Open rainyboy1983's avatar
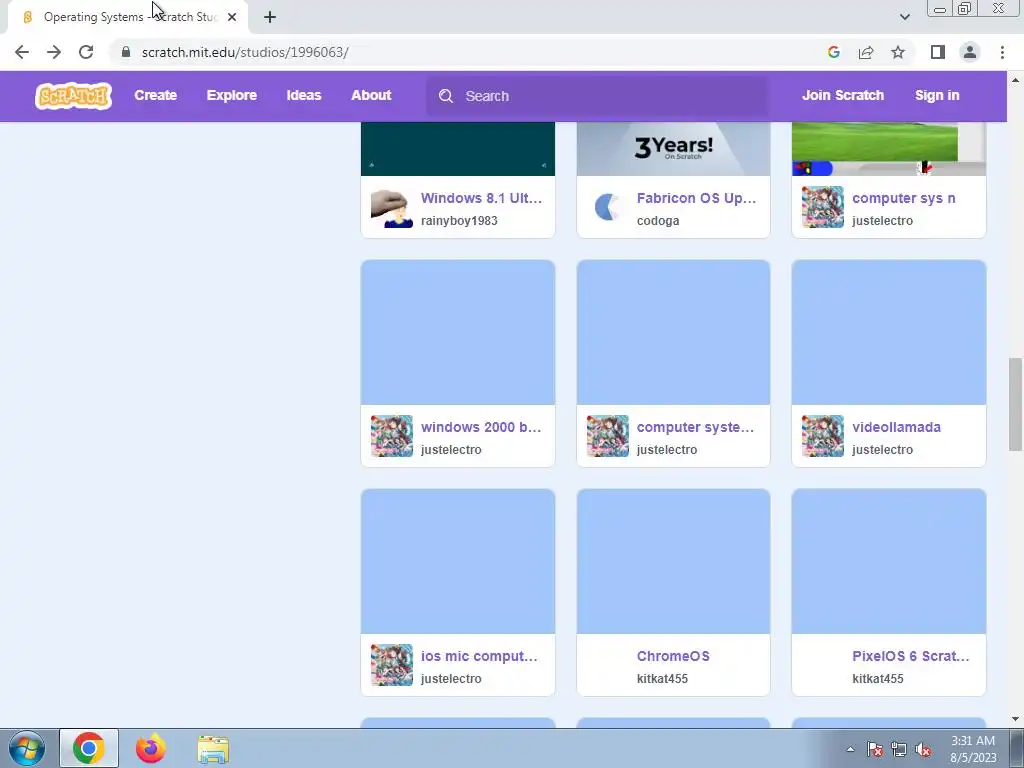This screenshot has height=768, width=1024. point(392,208)
